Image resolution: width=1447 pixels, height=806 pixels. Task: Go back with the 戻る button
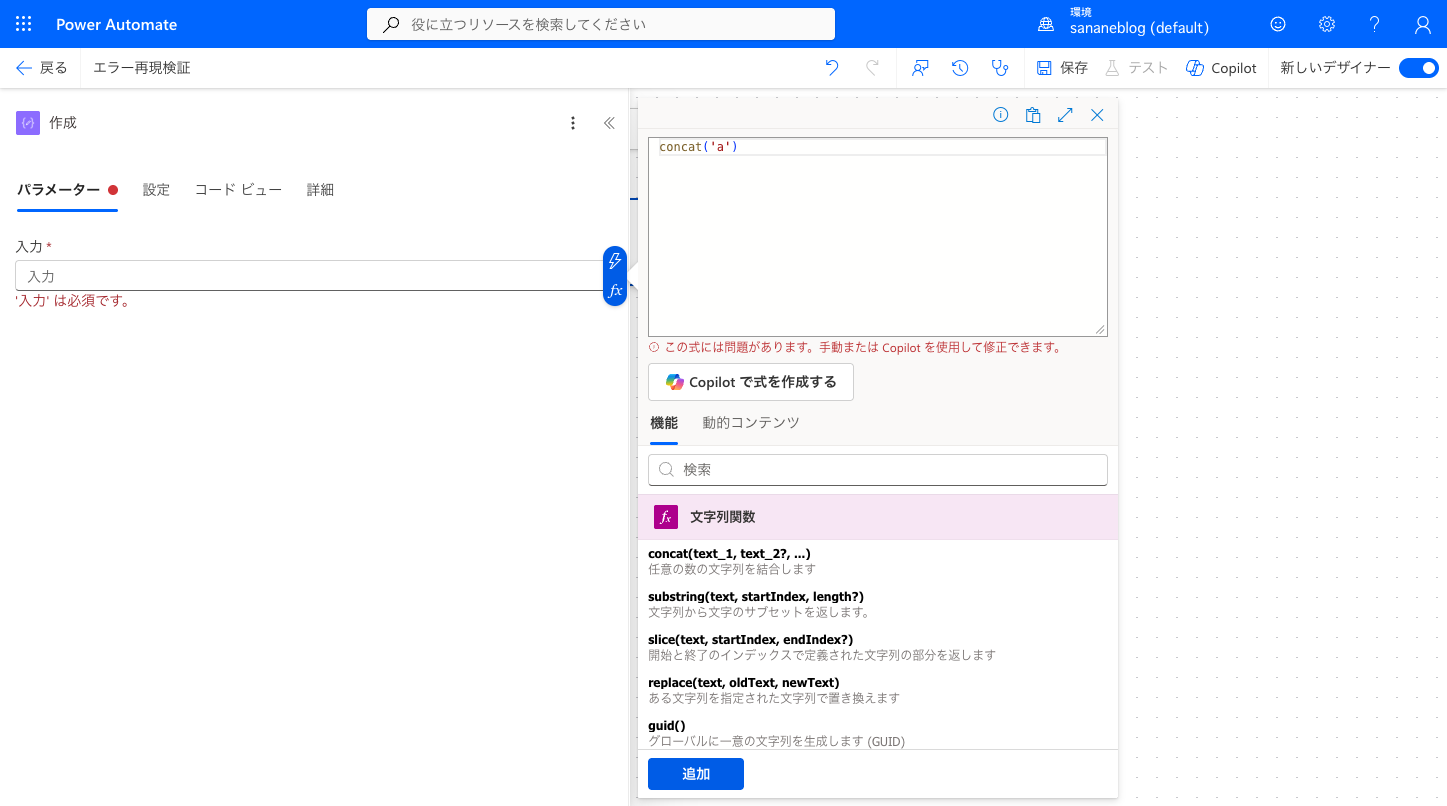tap(41, 68)
